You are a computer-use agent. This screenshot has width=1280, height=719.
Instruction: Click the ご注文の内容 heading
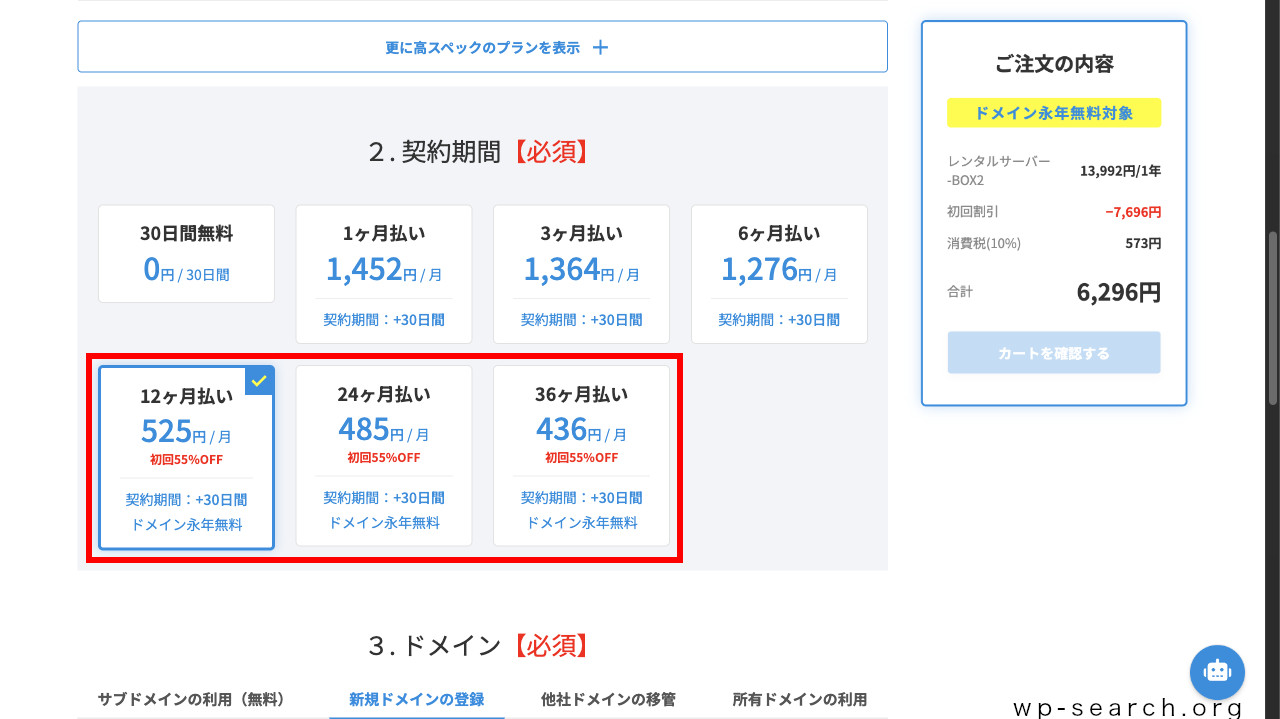[x=1054, y=64]
